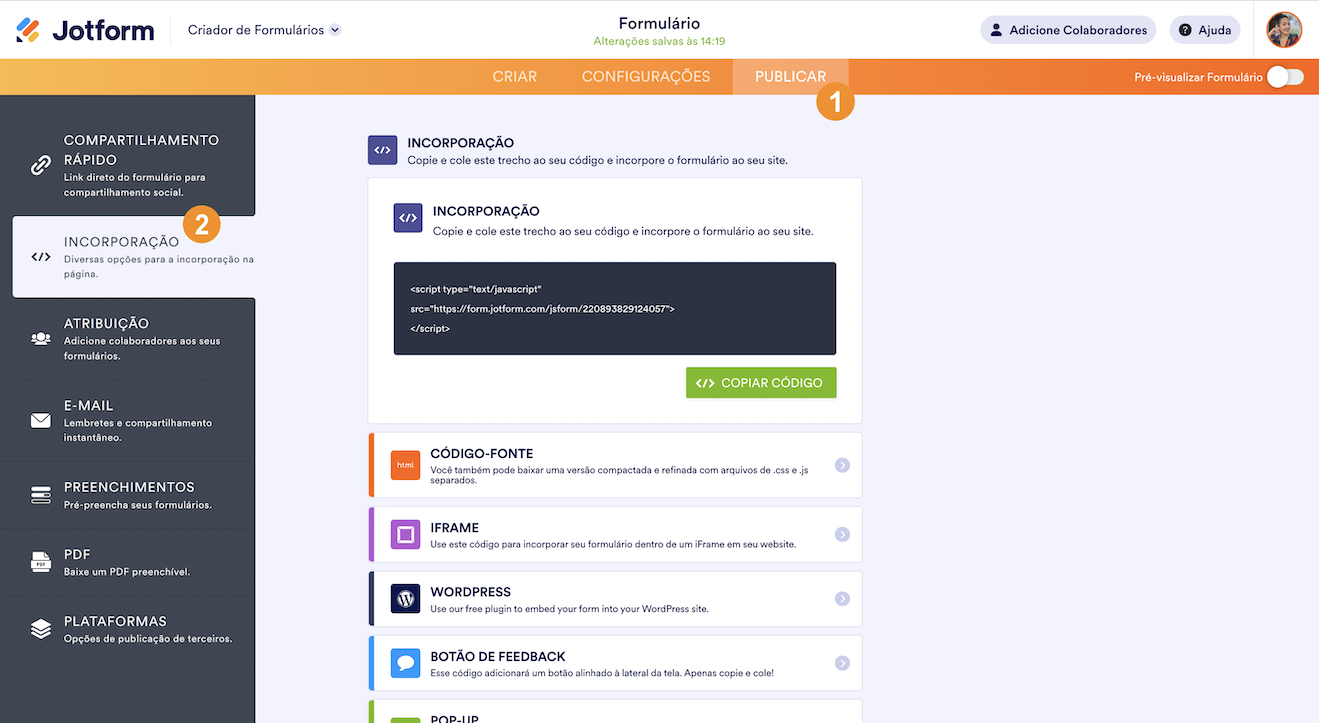
Task: Click the orange html Código-Fonte icon
Action: [406, 465]
